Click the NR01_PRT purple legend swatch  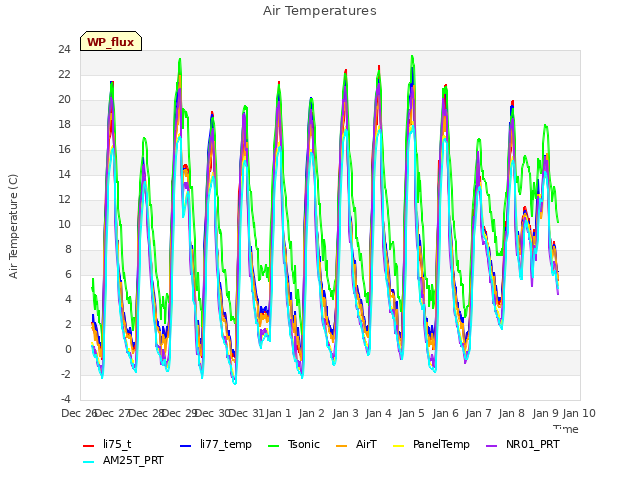tap(492, 446)
